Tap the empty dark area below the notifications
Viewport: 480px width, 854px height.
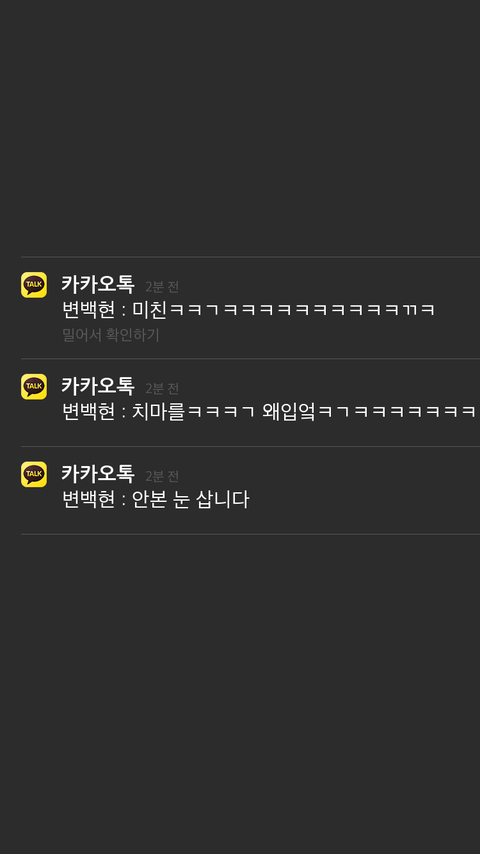[240, 694]
